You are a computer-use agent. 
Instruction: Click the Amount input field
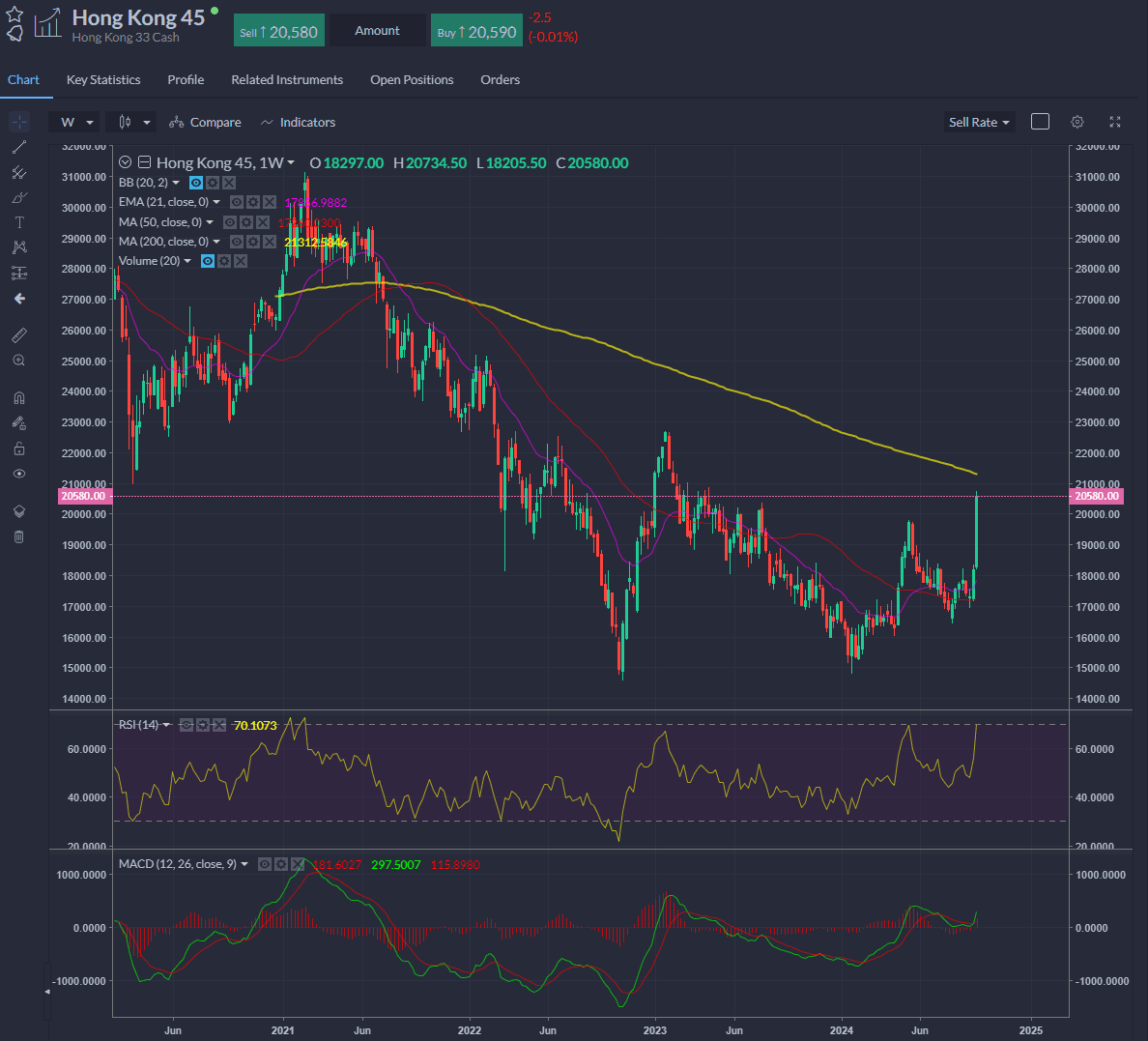[377, 31]
